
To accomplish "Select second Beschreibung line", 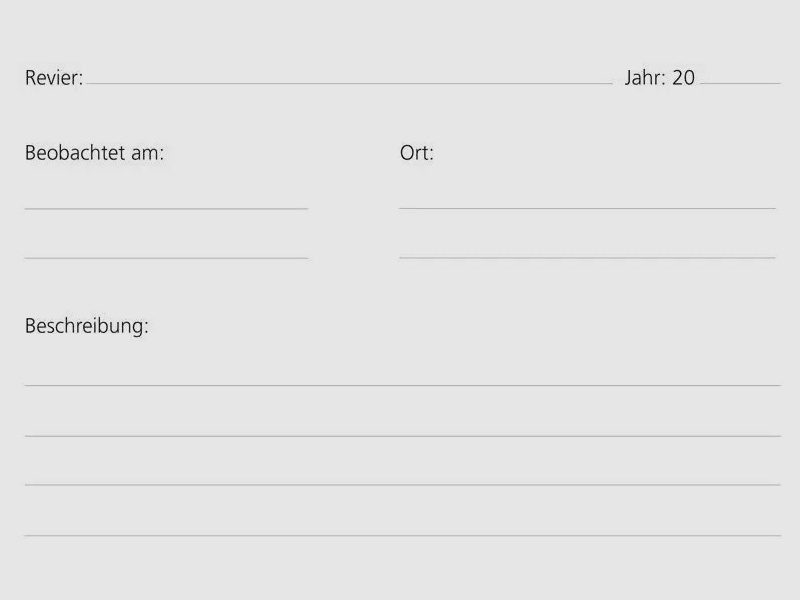I will 402,435.
